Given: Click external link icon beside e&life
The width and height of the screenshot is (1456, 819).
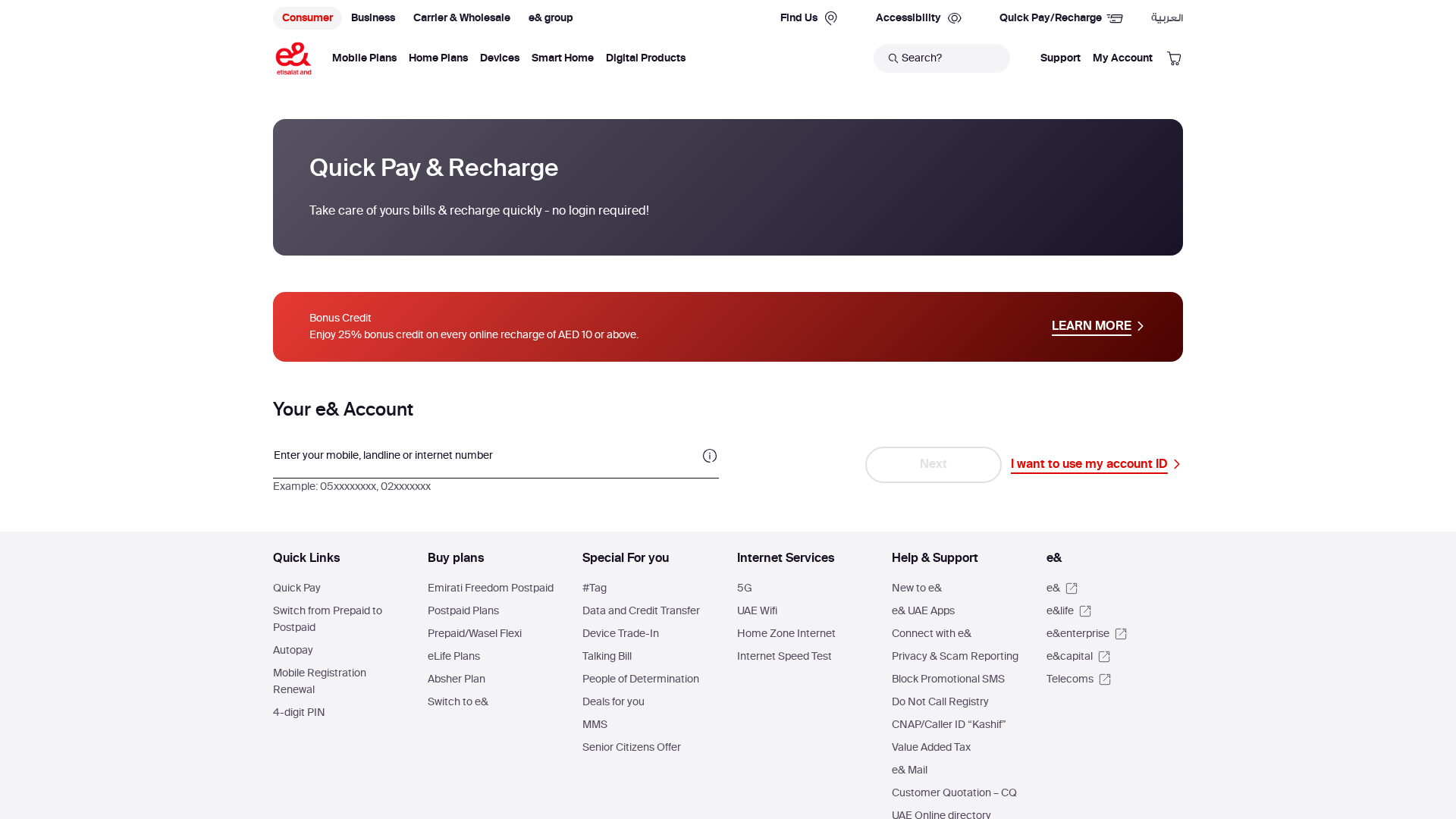Looking at the screenshot, I should click(x=1085, y=611).
